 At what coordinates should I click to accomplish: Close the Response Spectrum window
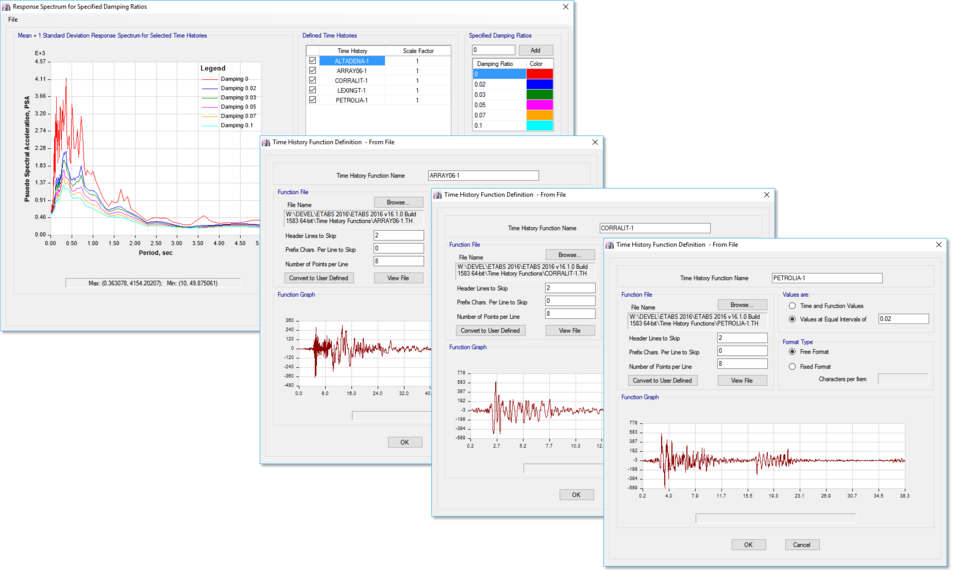(564, 7)
